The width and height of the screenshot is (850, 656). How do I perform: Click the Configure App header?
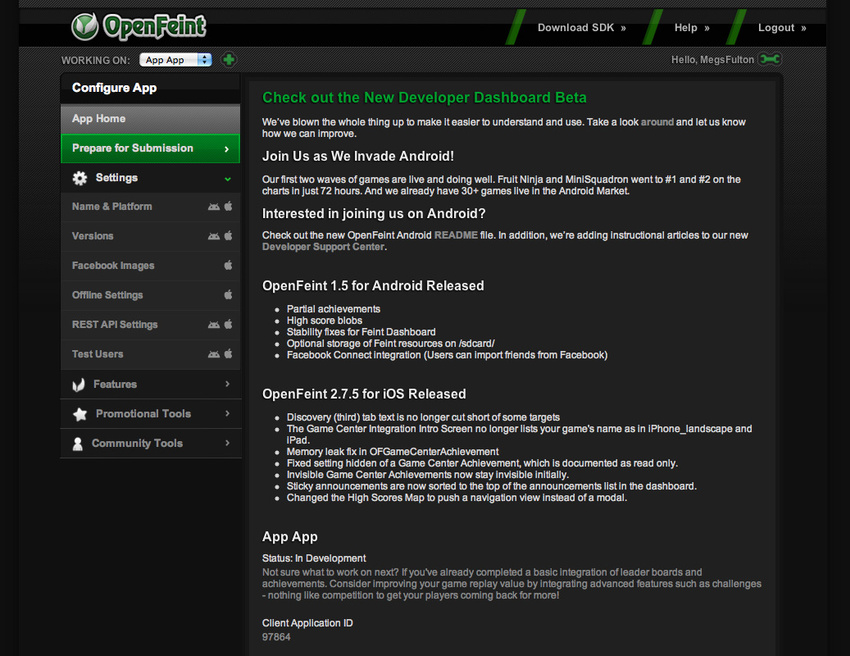pyautogui.click(x=114, y=88)
